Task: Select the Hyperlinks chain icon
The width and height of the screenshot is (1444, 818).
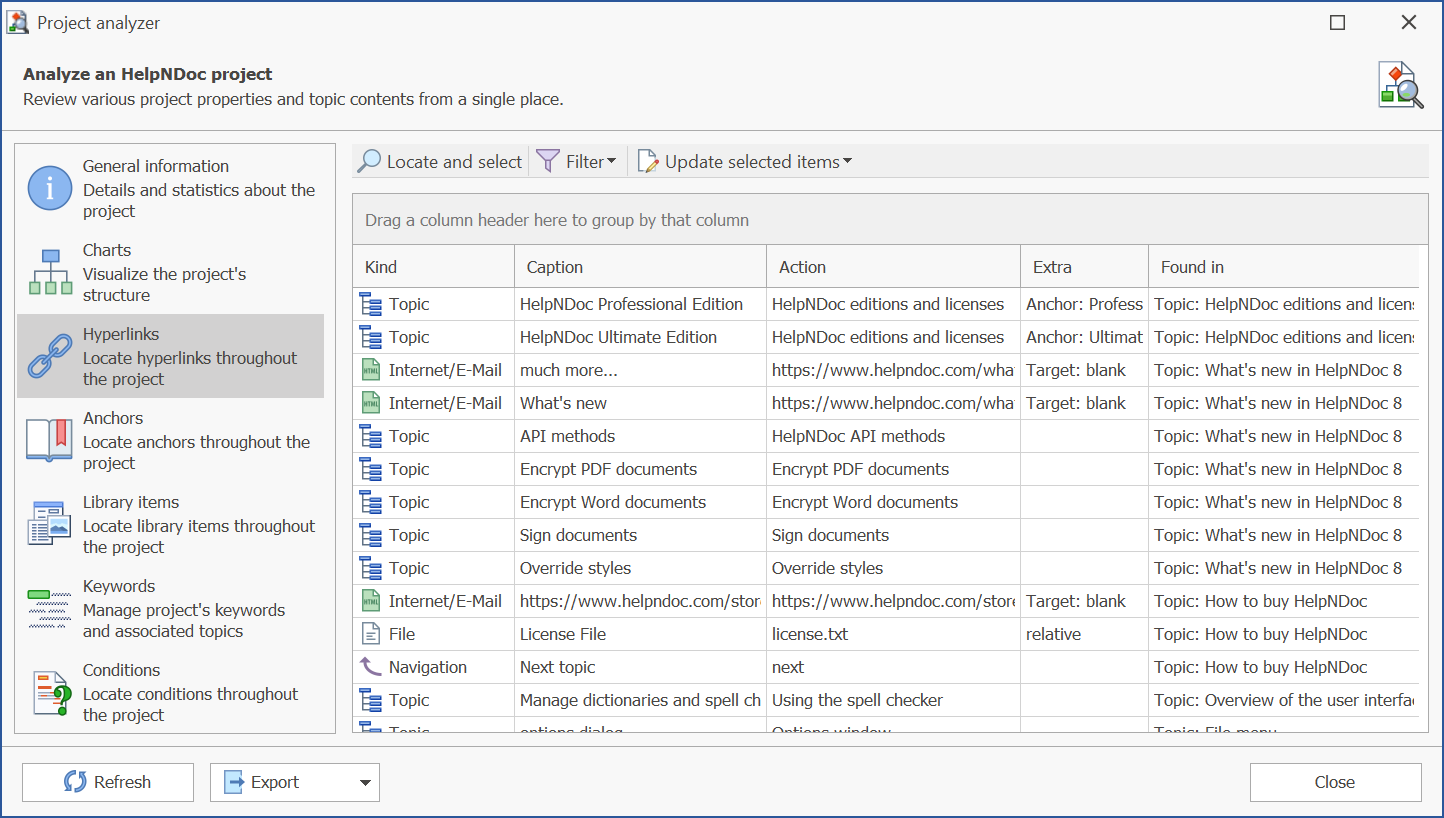Action: pyautogui.click(x=50, y=356)
